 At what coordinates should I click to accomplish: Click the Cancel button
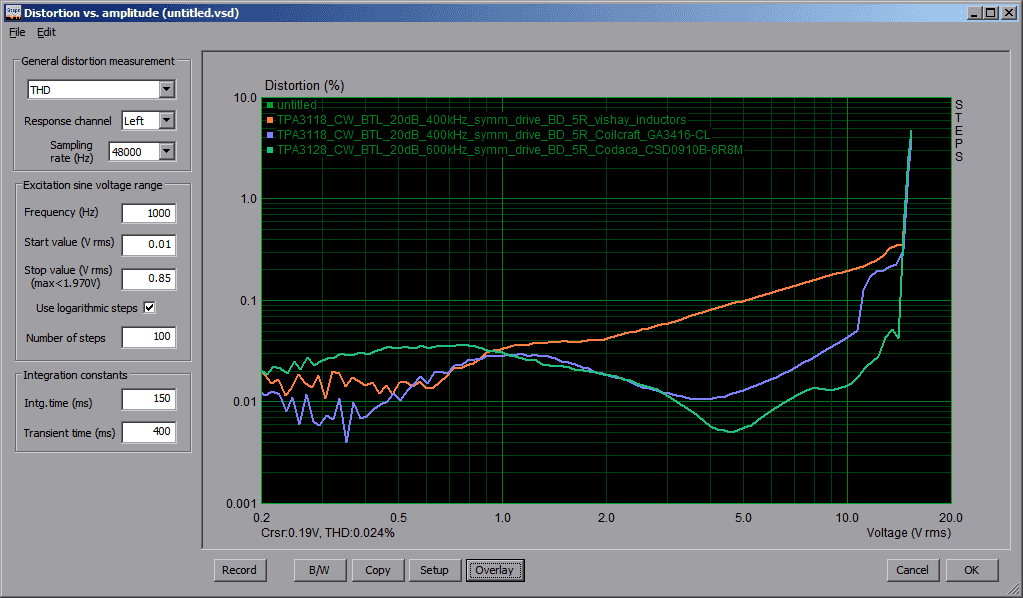tap(912, 570)
